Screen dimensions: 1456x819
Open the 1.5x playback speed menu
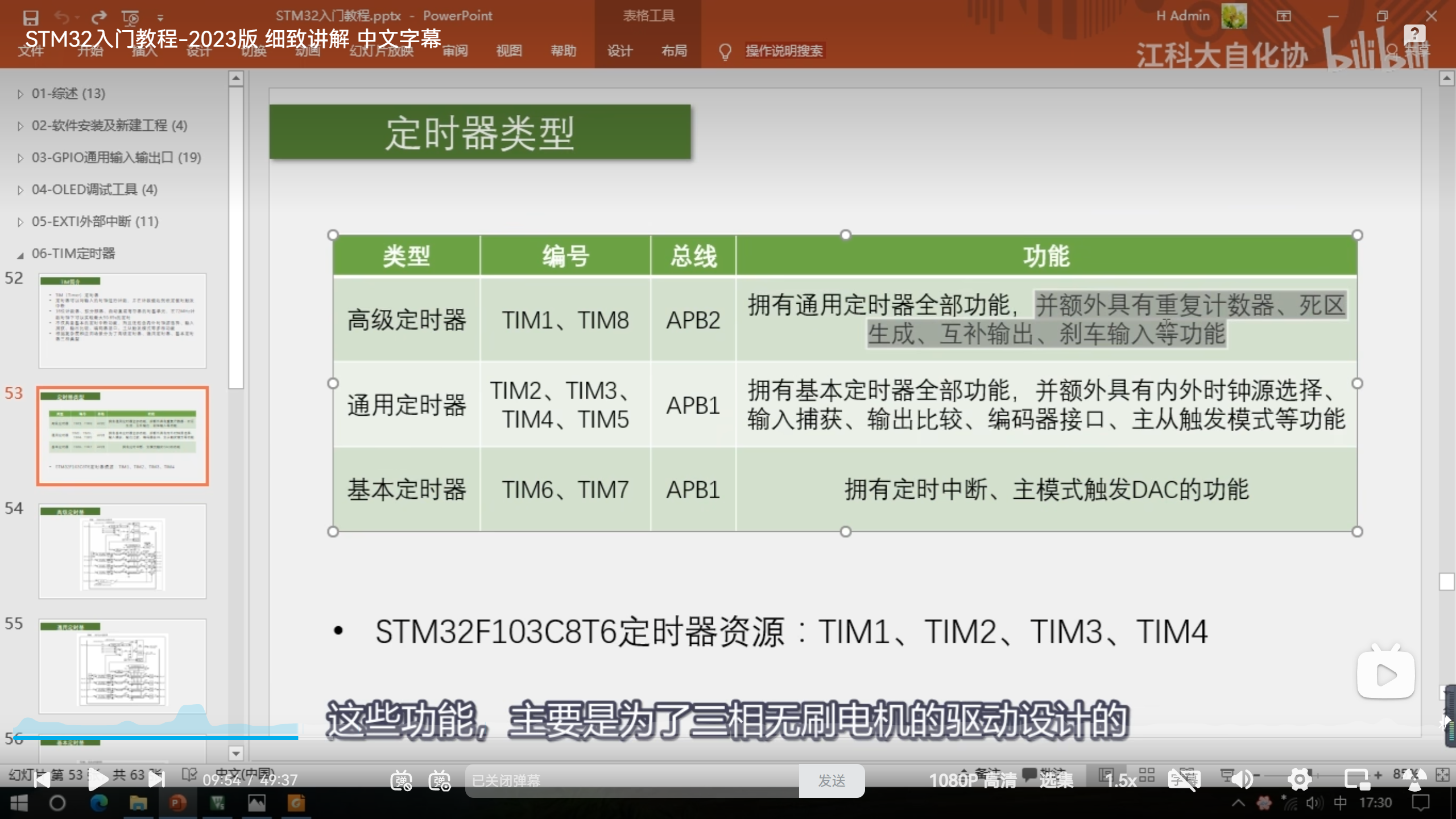click(x=1121, y=780)
